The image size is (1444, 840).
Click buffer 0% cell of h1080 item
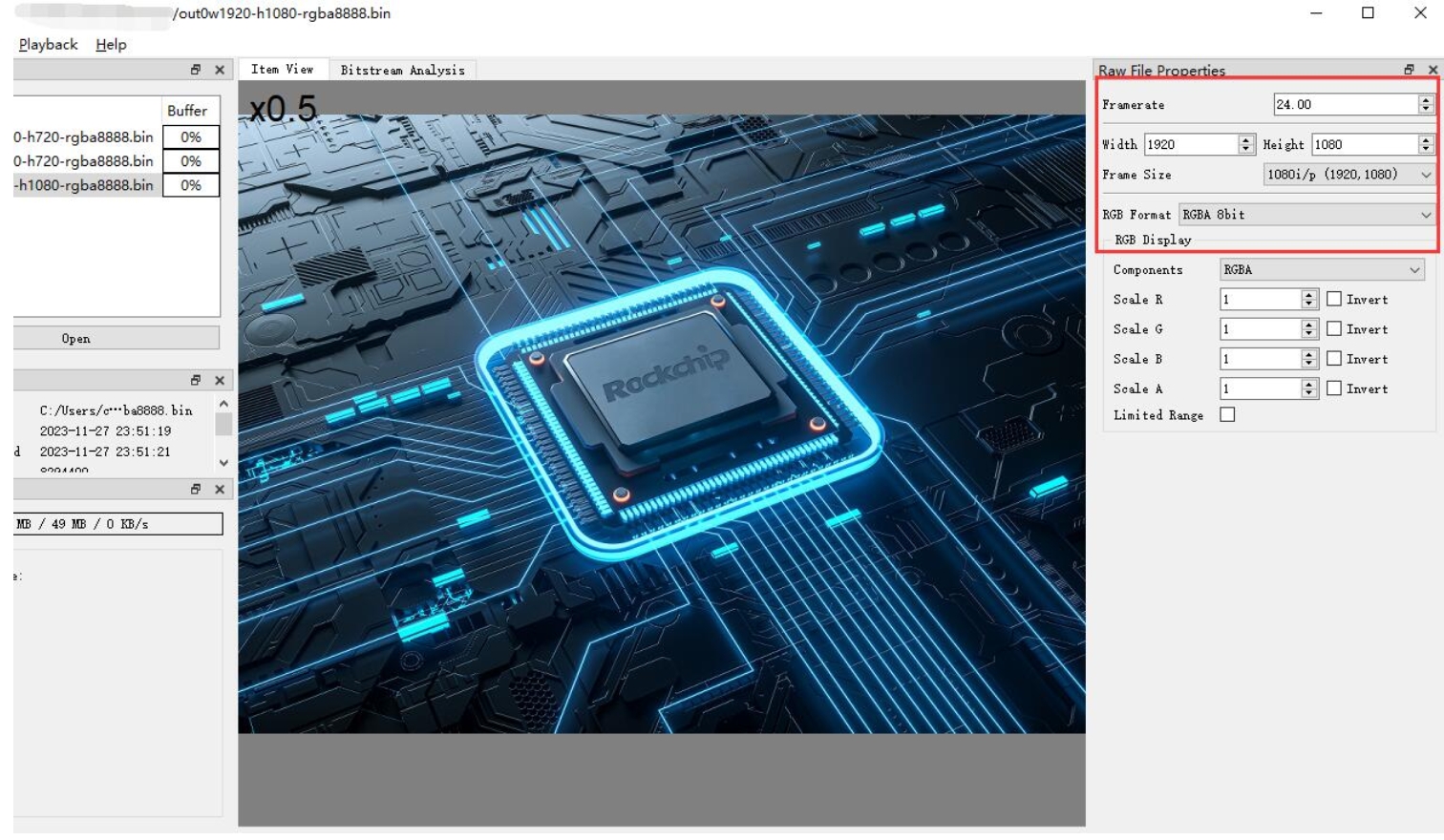(191, 185)
